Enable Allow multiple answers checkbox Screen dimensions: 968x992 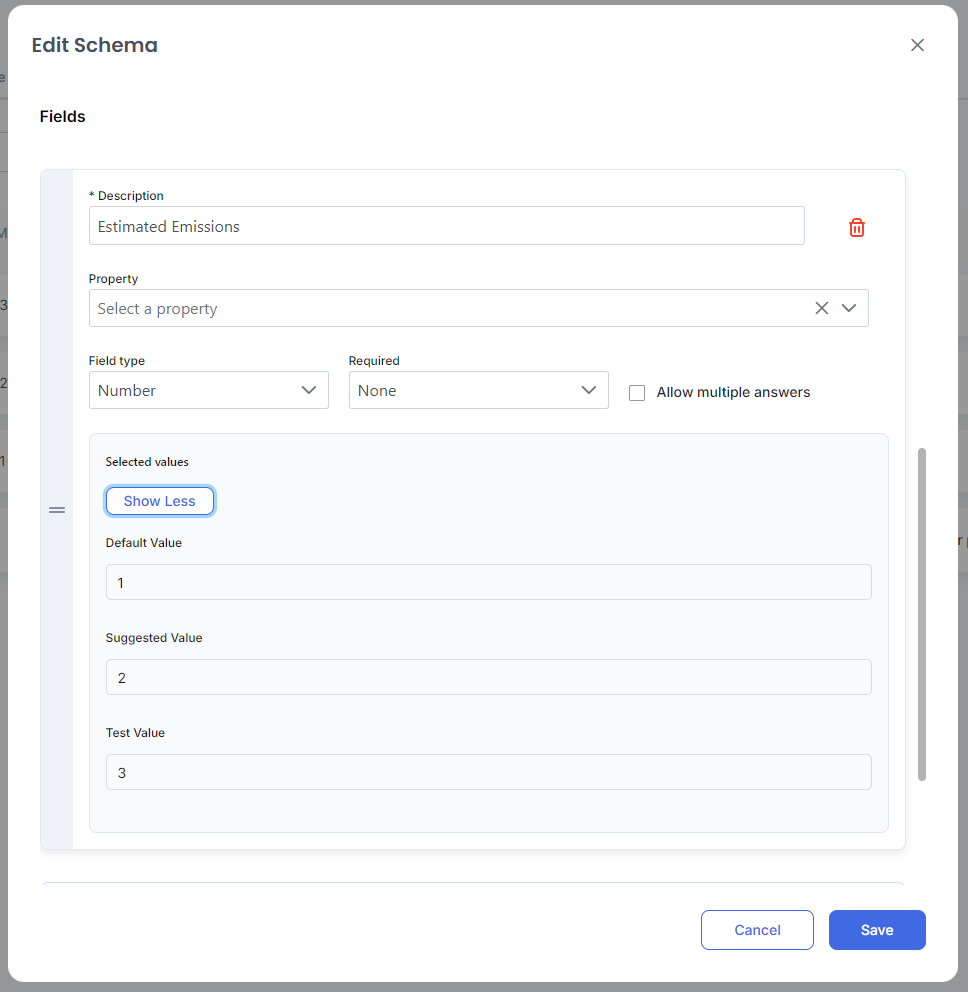point(637,393)
